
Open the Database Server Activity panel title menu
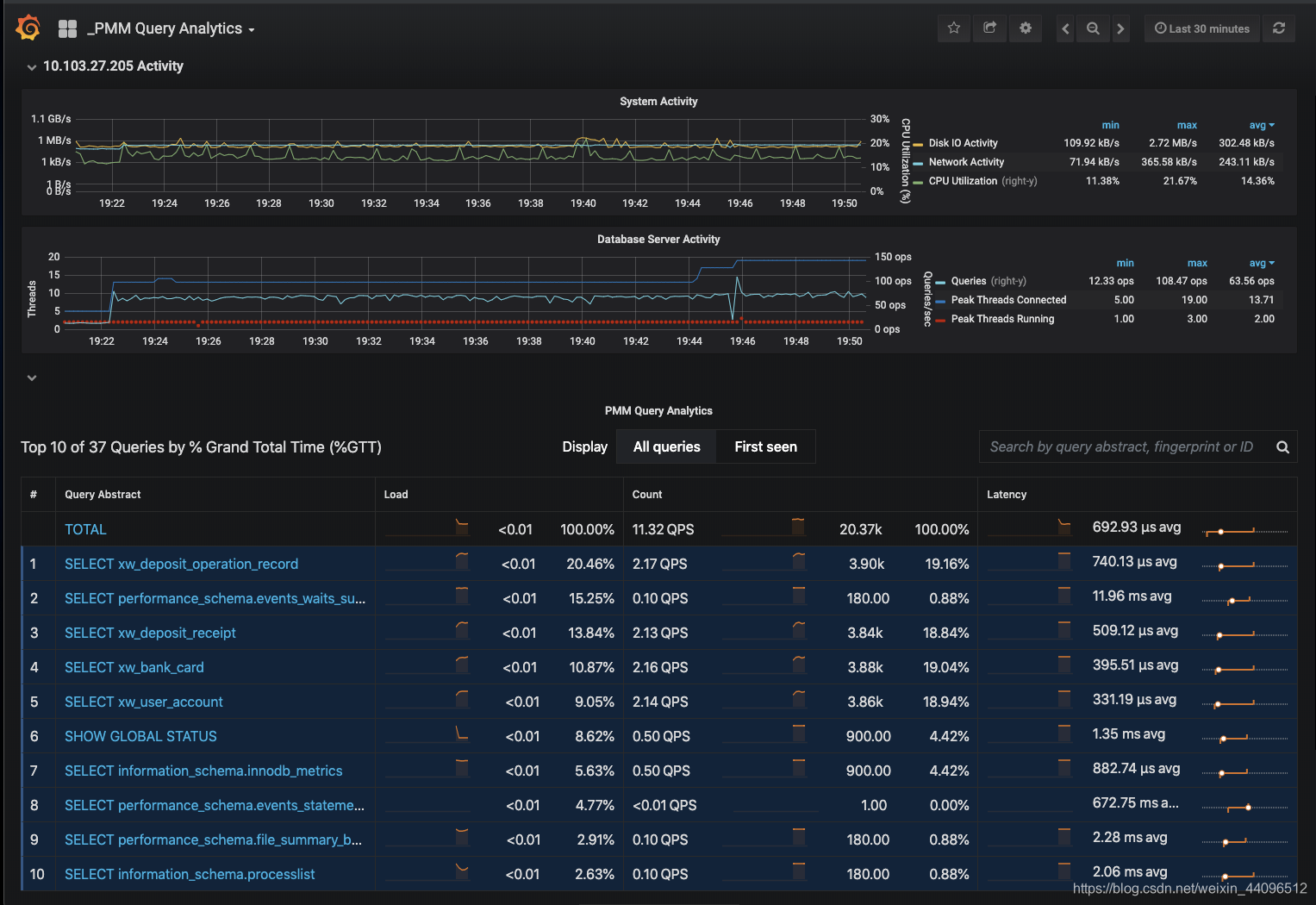(658, 240)
